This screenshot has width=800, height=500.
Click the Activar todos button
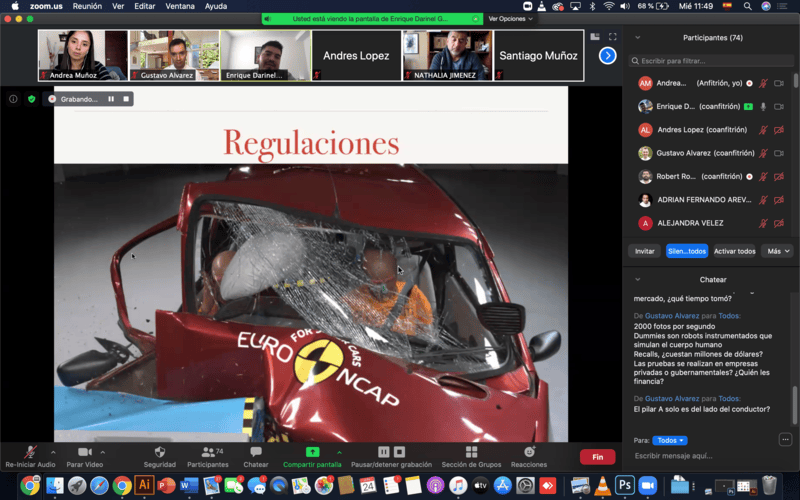(x=734, y=251)
